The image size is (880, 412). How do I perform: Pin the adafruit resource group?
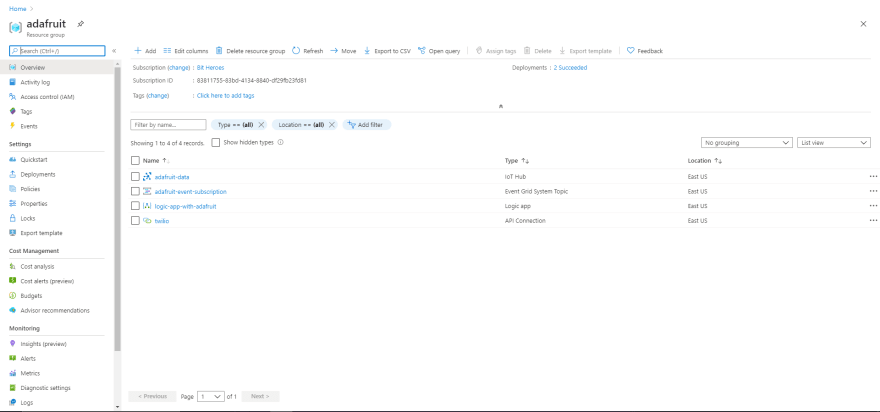click(81, 24)
